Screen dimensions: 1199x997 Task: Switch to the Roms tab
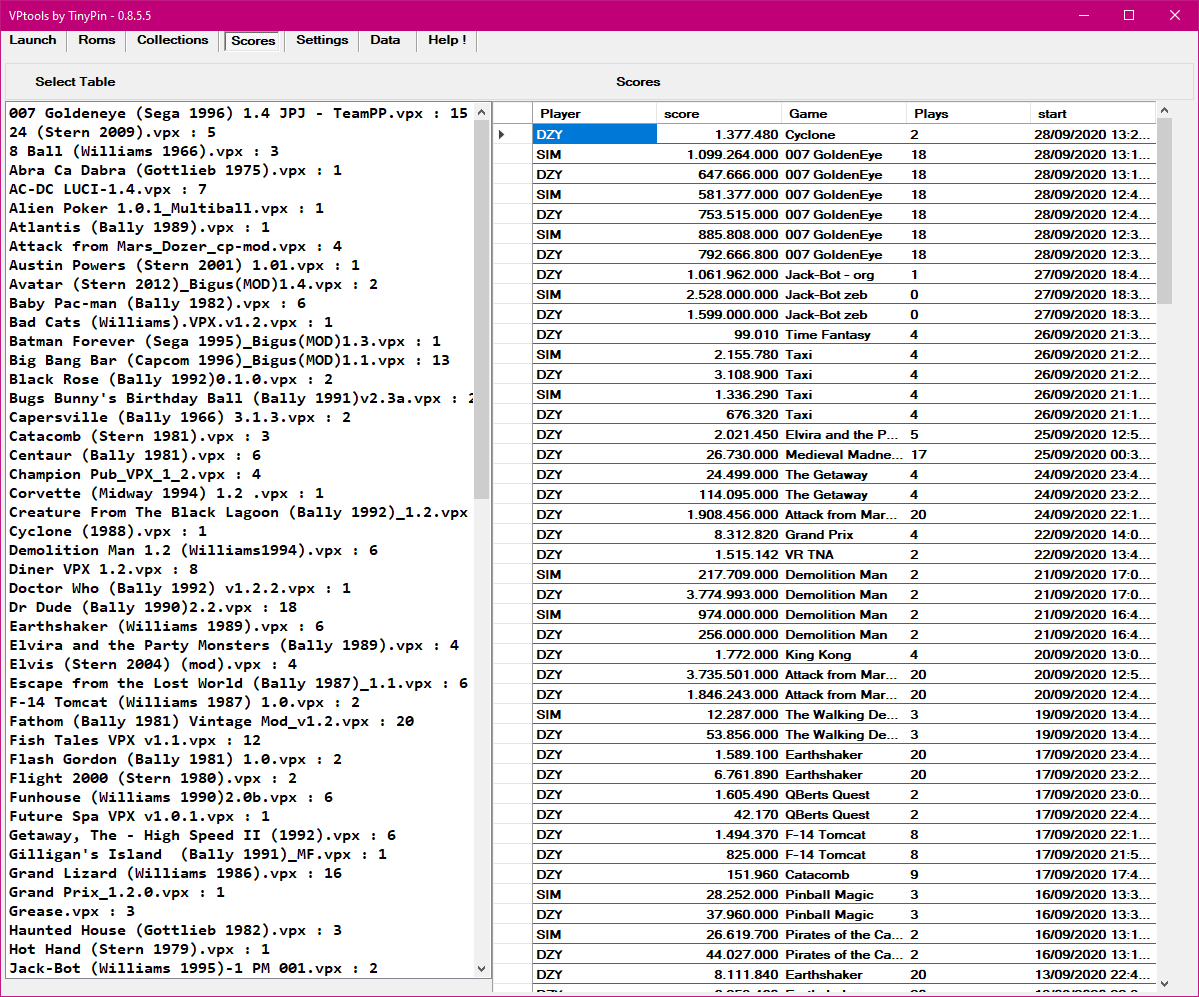coord(97,40)
